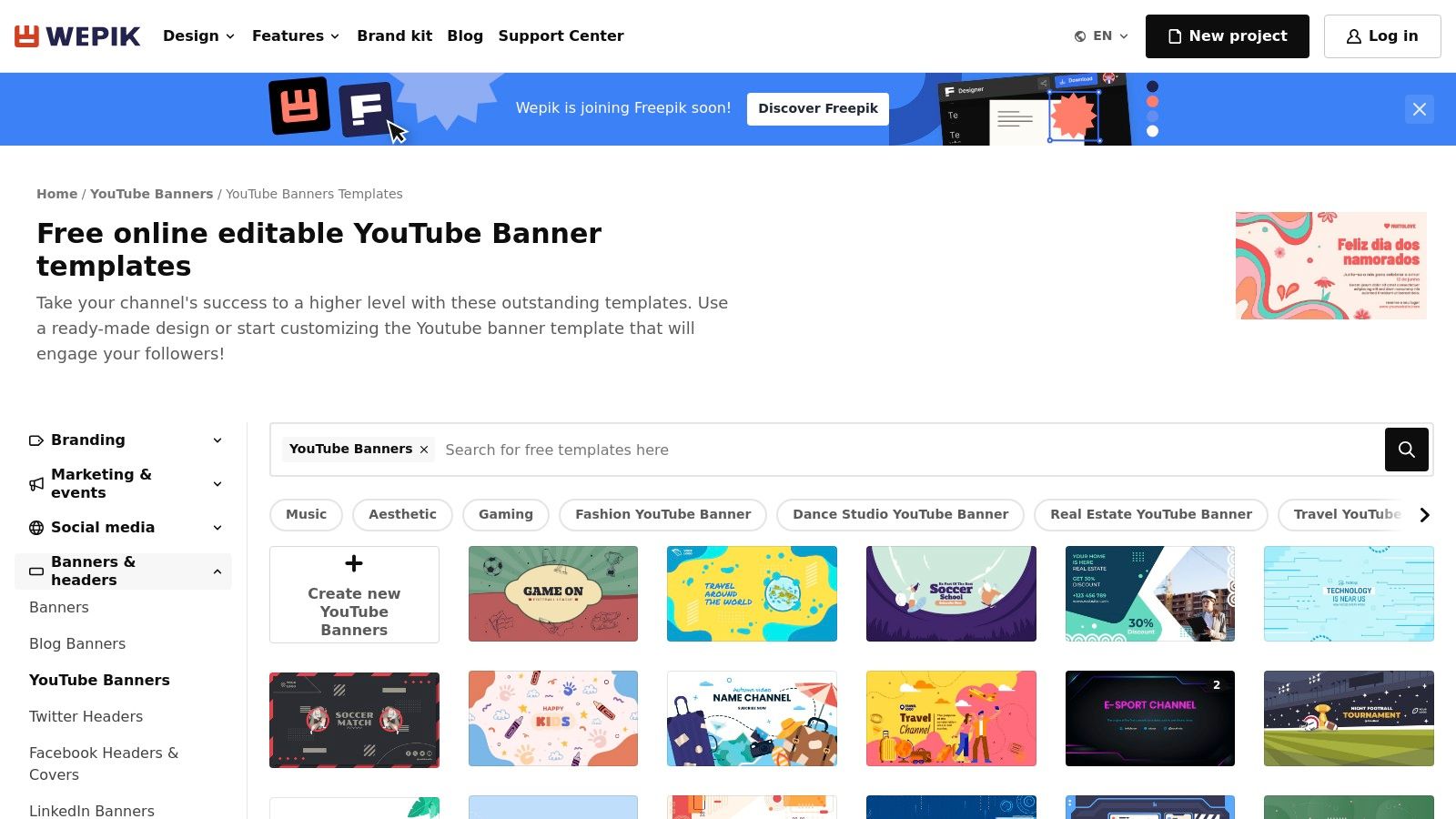Image resolution: width=1456 pixels, height=819 pixels.
Task: Open Night Football Tournament template
Action: click(x=1349, y=719)
